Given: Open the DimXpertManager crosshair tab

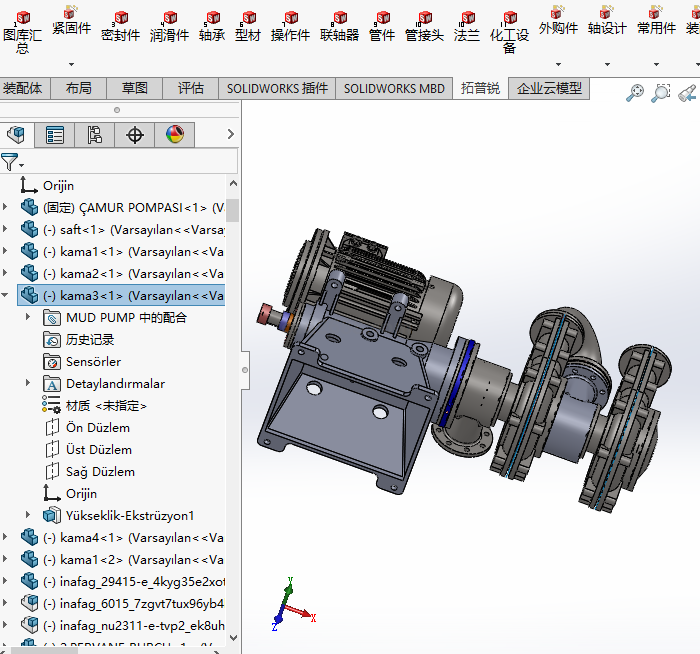Looking at the screenshot, I should click(x=135, y=134).
